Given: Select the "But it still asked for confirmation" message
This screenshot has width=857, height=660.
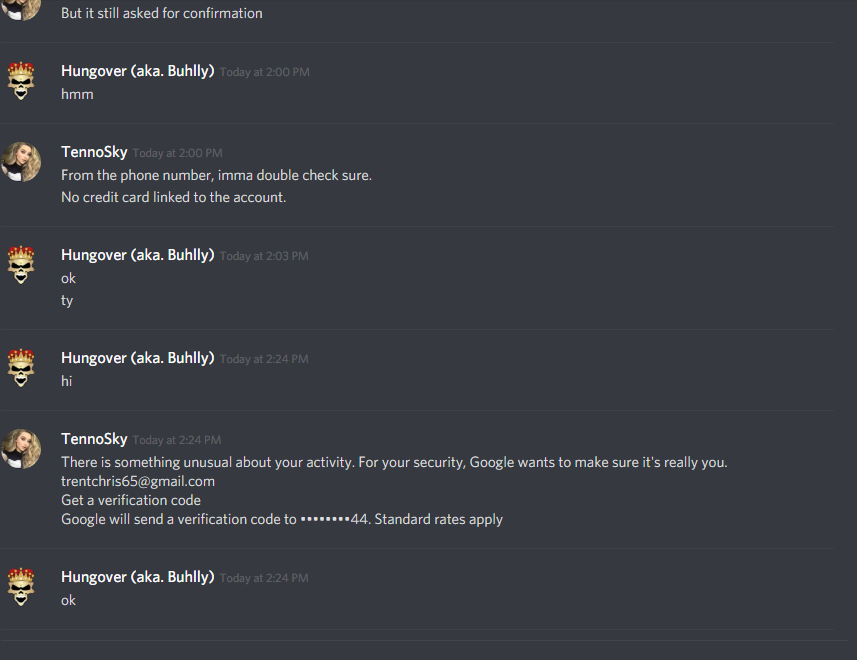Looking at the screenshot, I should coord(162,13).
